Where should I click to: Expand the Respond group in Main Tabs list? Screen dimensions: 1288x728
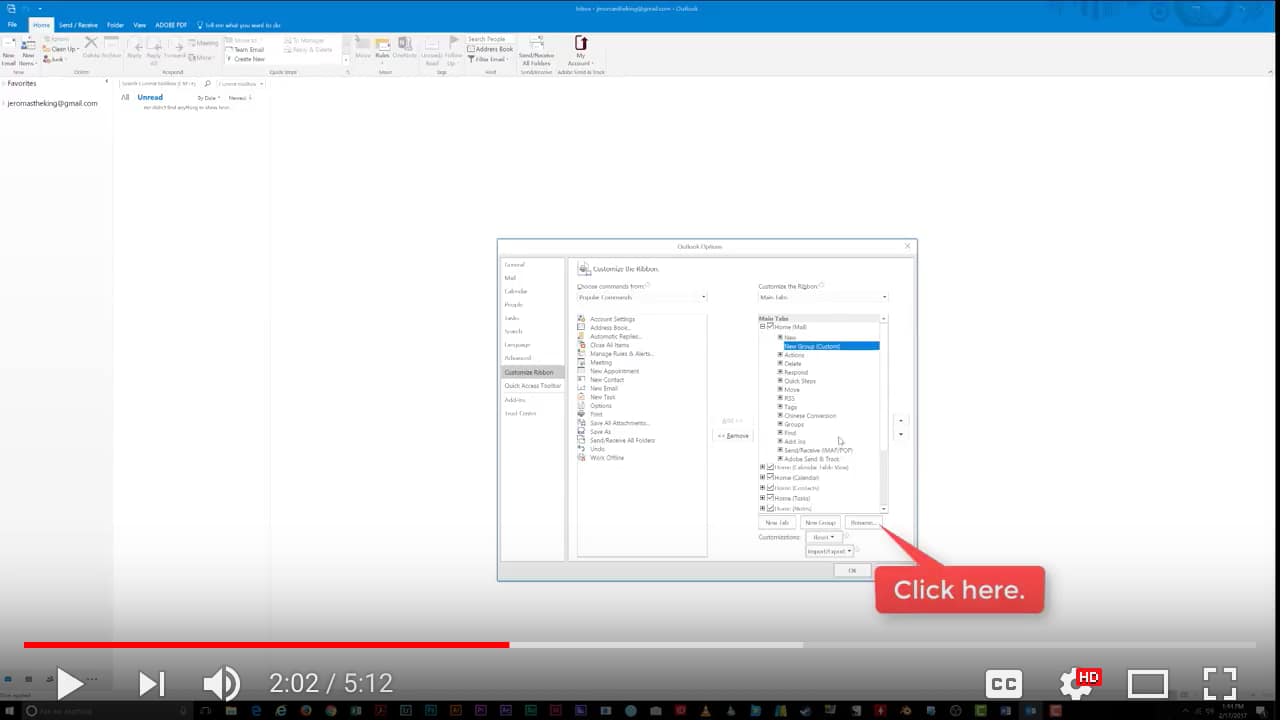tap(779, 373)
